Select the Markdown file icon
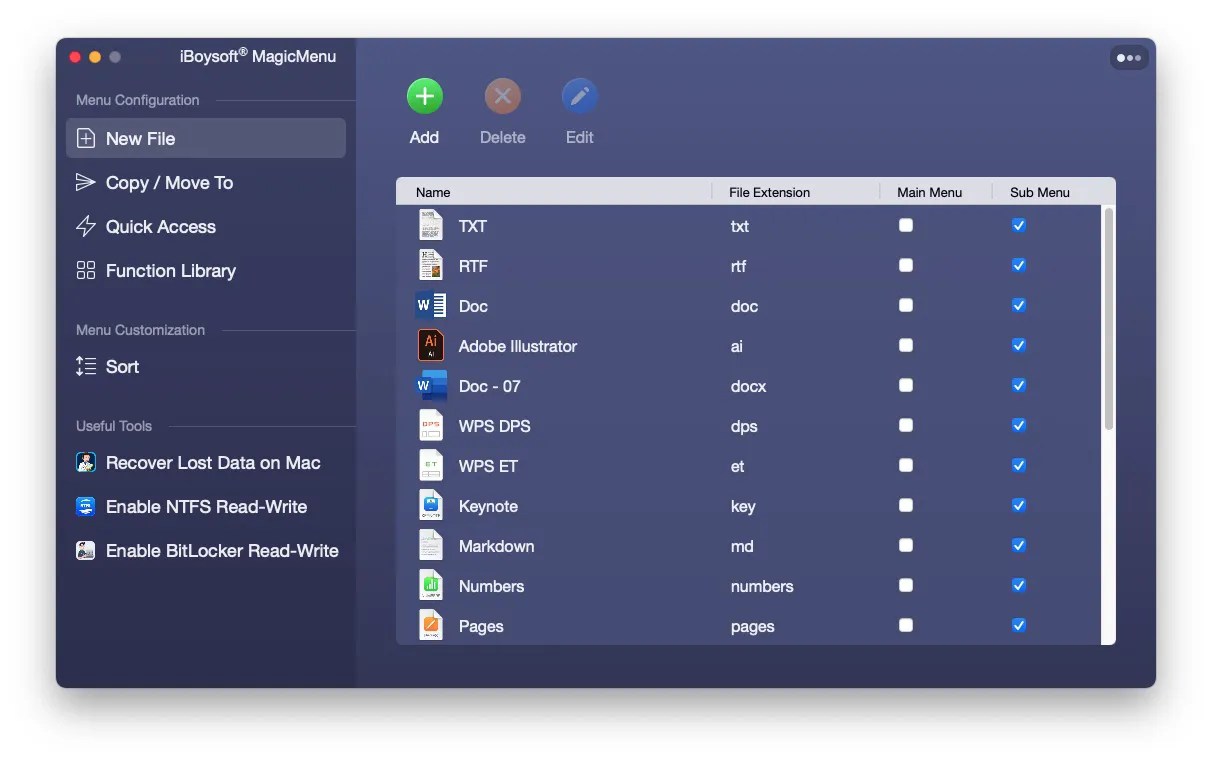The width and height of the screenshot is (1212, 762). coord(431,545)
